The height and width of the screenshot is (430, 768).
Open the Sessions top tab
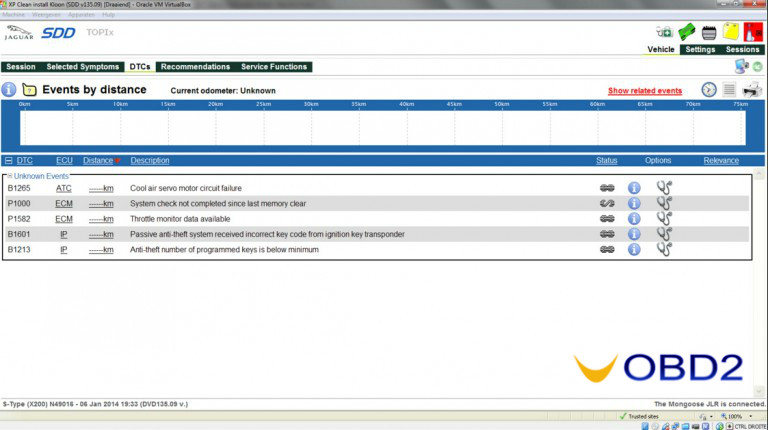[x=742, y=49]
